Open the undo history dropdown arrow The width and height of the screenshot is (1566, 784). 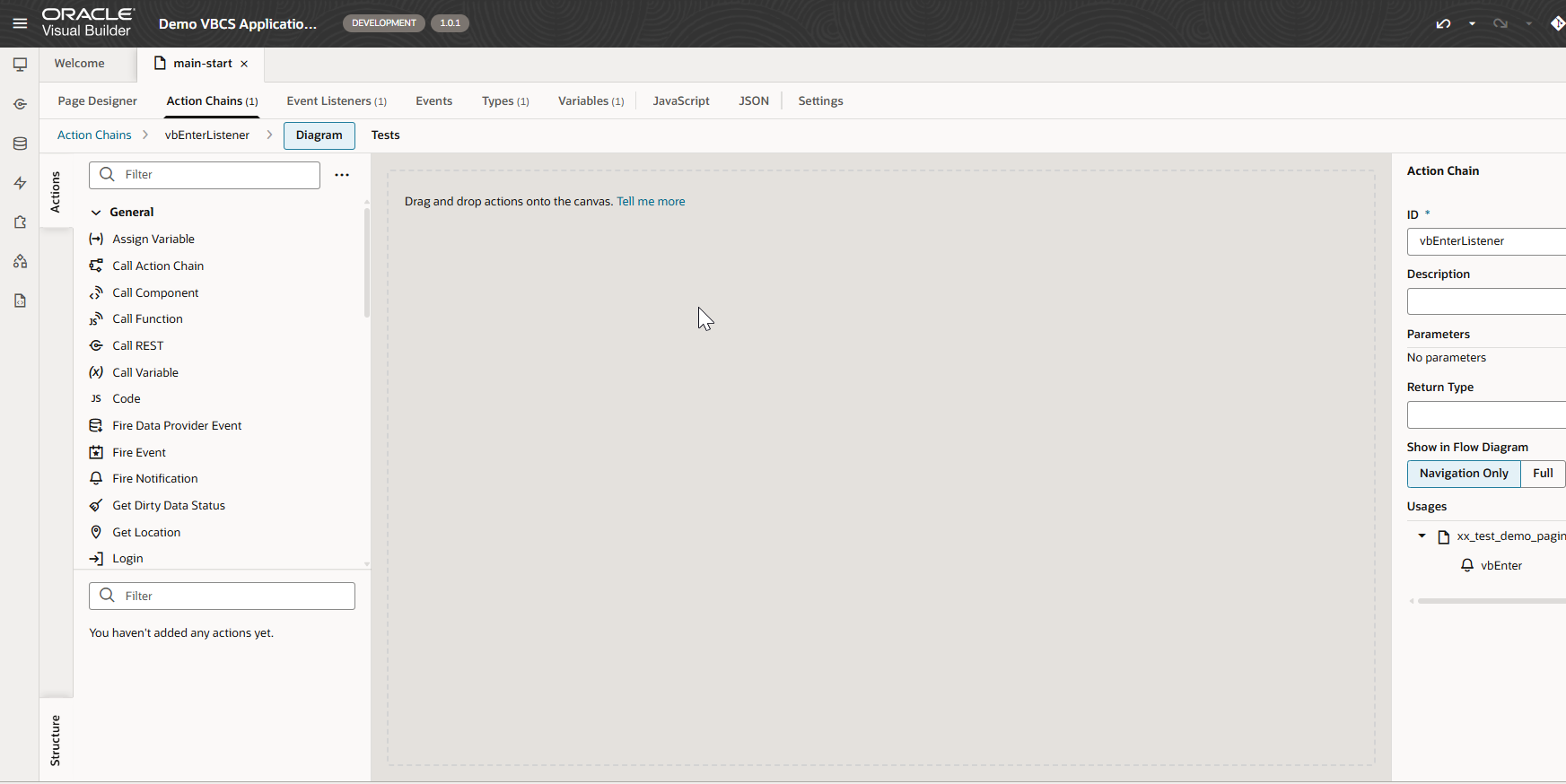tap(1472, 23)
